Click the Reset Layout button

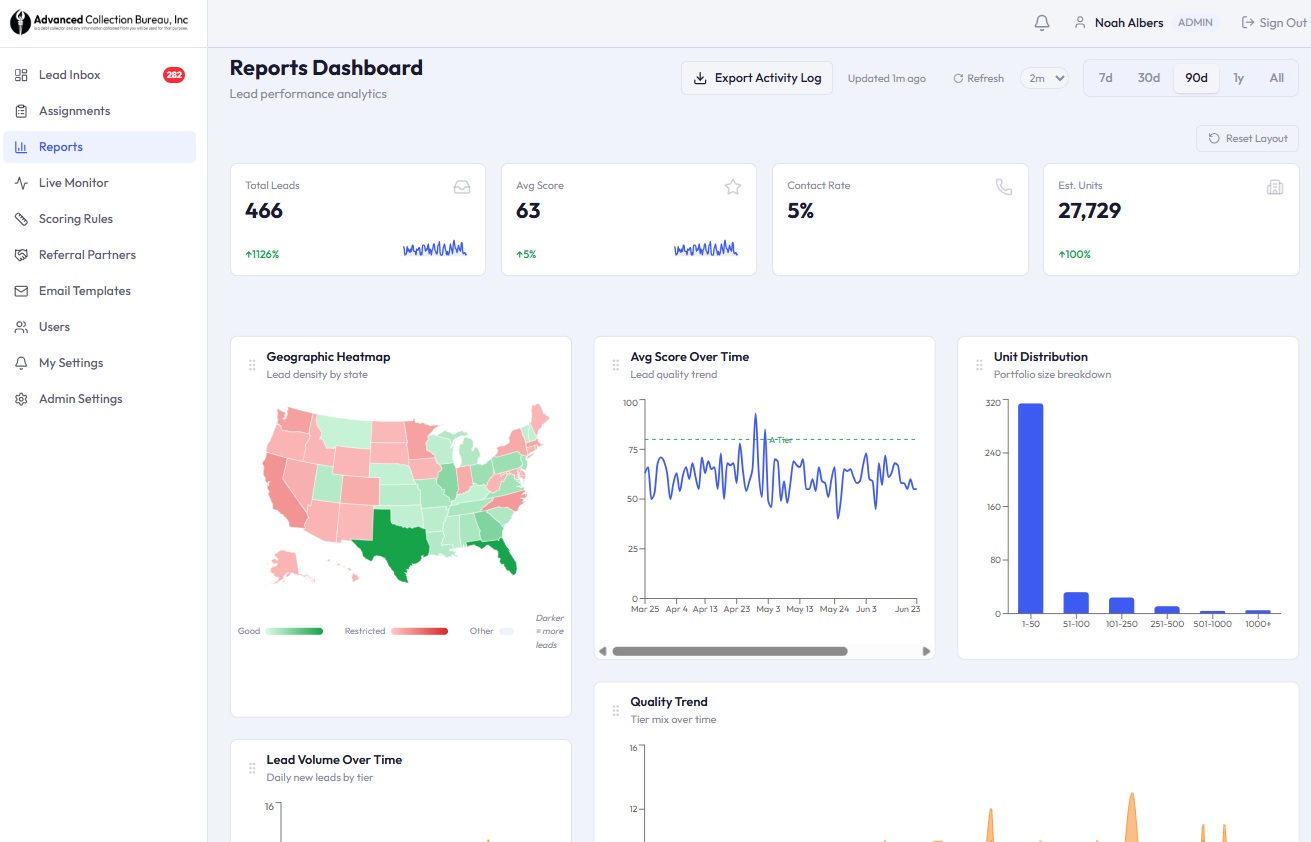pyautogui.click(x=1247, y=138)
